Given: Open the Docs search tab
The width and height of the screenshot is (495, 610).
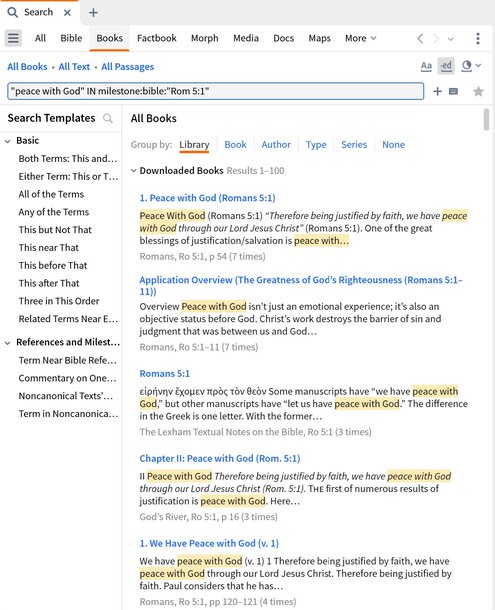Looking at the screenshot, I should [x=283, y=38].
